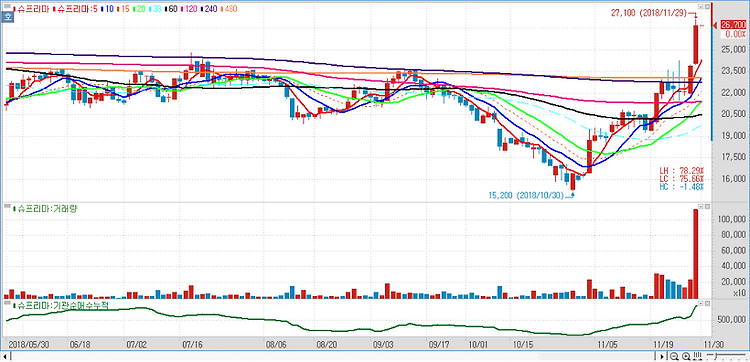The image size is (750, 362).
Task: Click the scrollbar right arrow button
Action: click(x=662, y=356)
